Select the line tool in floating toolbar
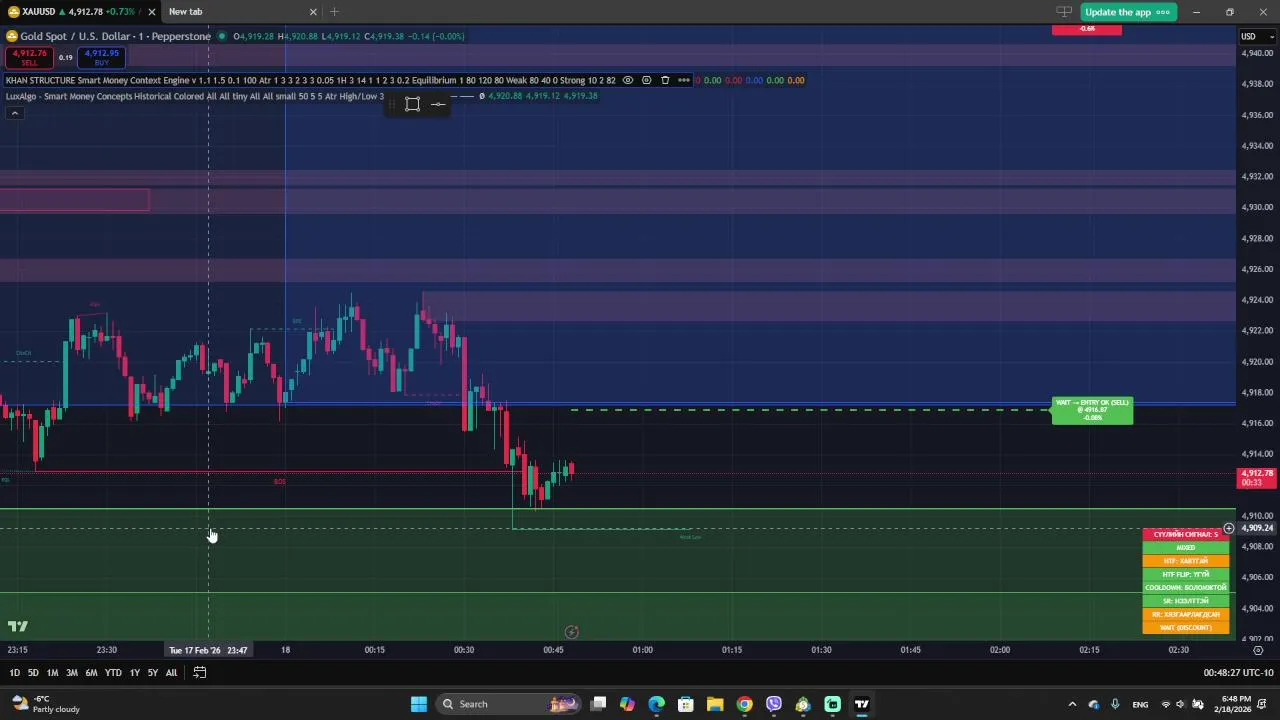This screenshot has width=1280, height=720. point(438,104)
